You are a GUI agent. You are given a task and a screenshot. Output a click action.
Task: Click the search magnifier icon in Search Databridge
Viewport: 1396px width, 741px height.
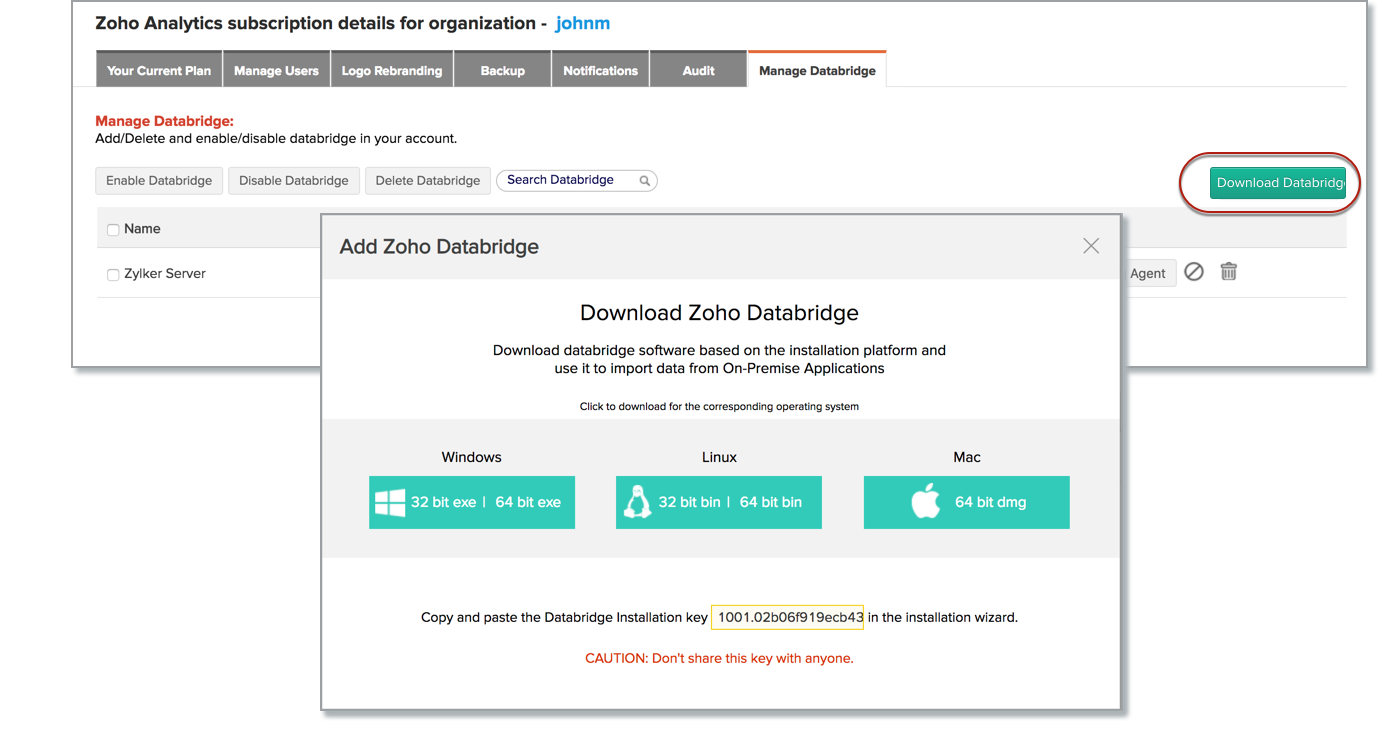coord(645,181)
